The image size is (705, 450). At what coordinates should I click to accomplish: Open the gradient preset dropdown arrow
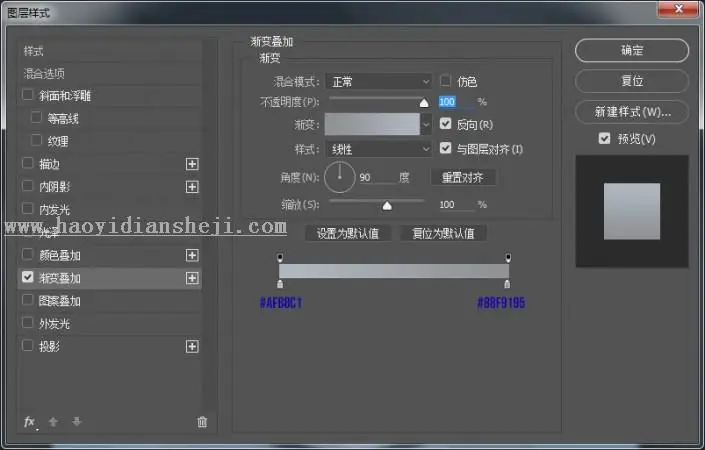(426, 124)
